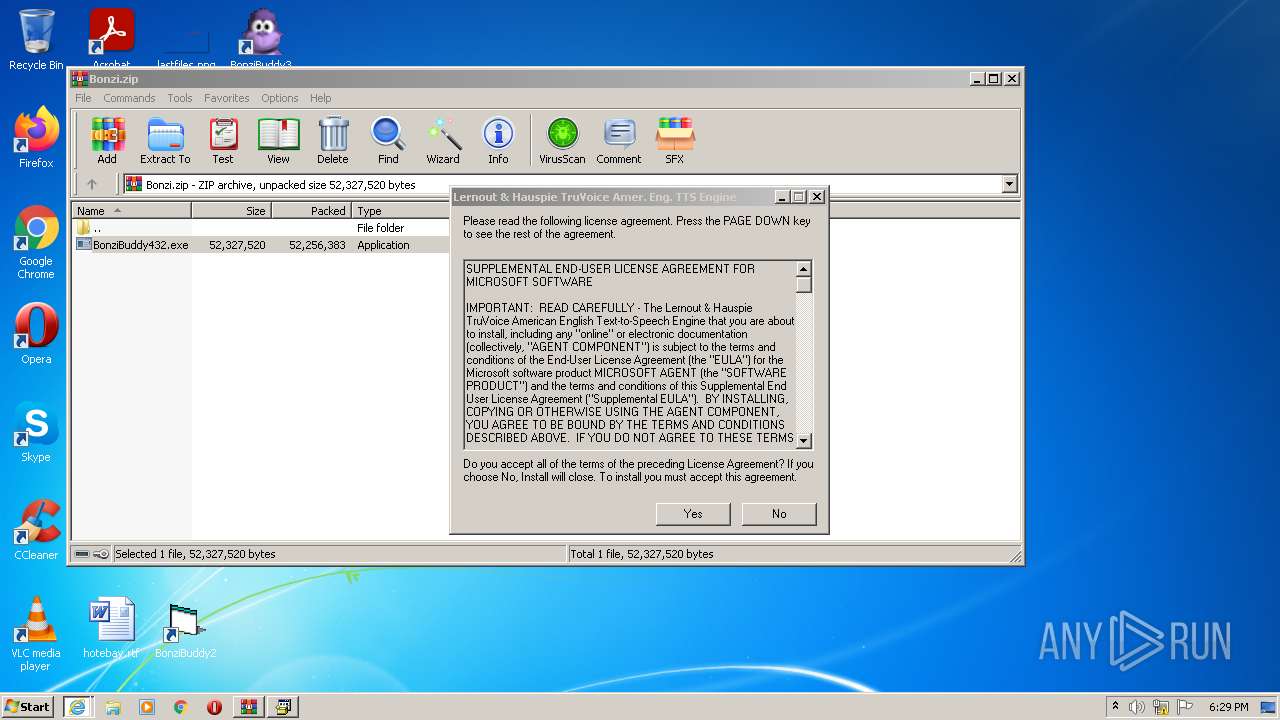The image size is (1280, 720).
Task: Open the CCleaner desktop shortcut
Action: (36, 530)
